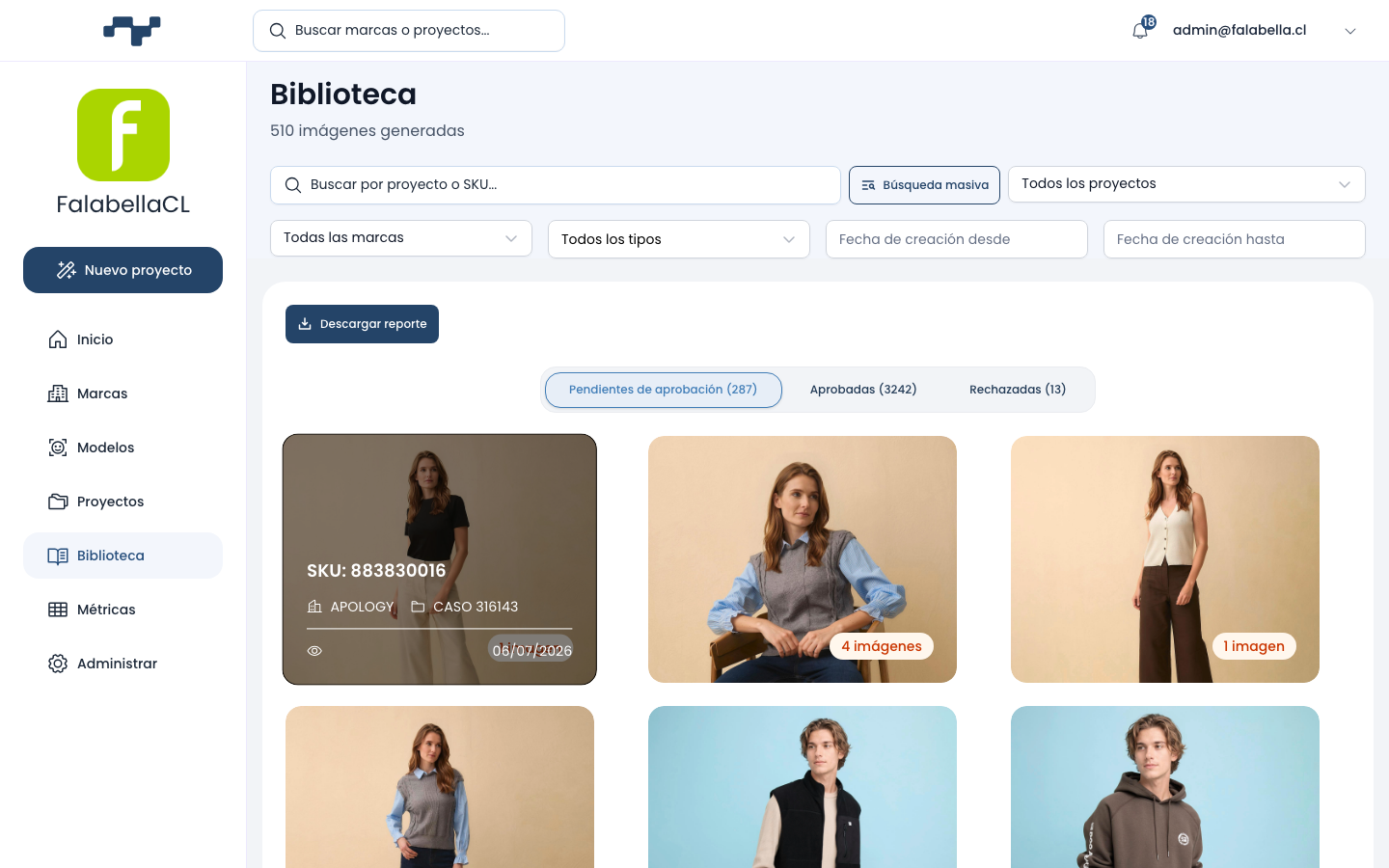
Task: Click the 06/07/2026 date on the card
Action: [531, 651]
